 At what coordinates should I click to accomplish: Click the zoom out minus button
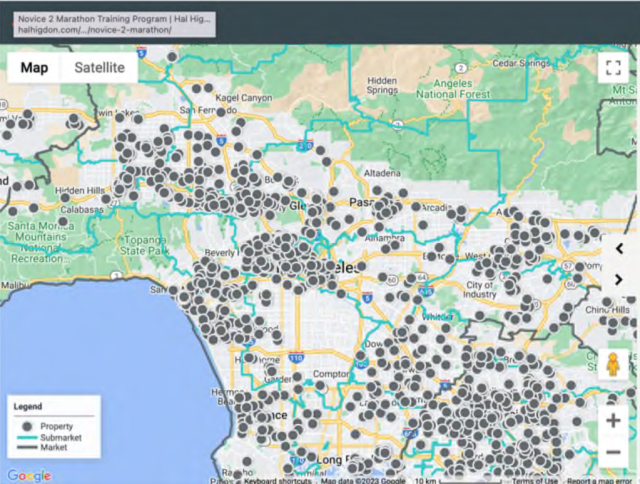tap(613, 453)
